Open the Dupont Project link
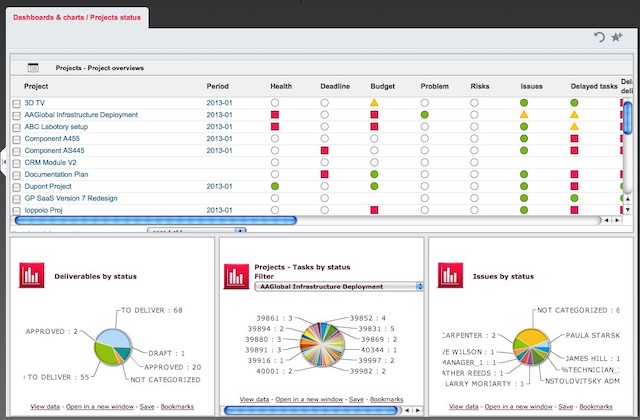640x420 pixels. [48, 186]
